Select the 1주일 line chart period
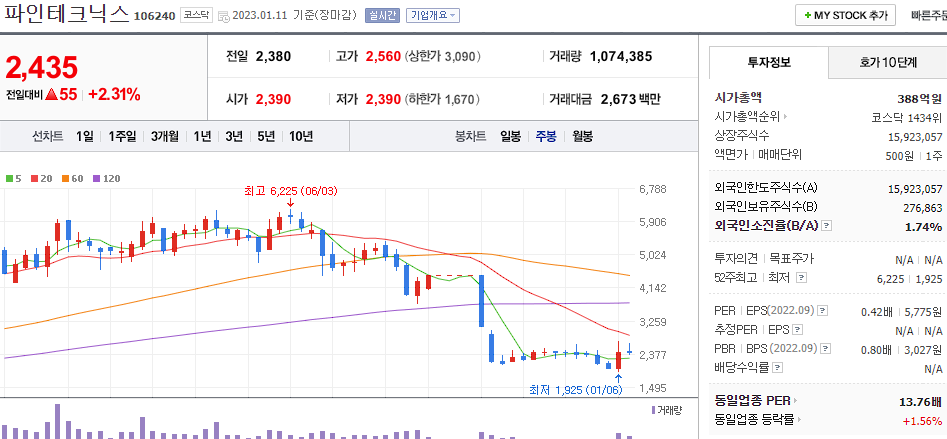This screenshot has height=439, width=947. (x=122, y=136)
